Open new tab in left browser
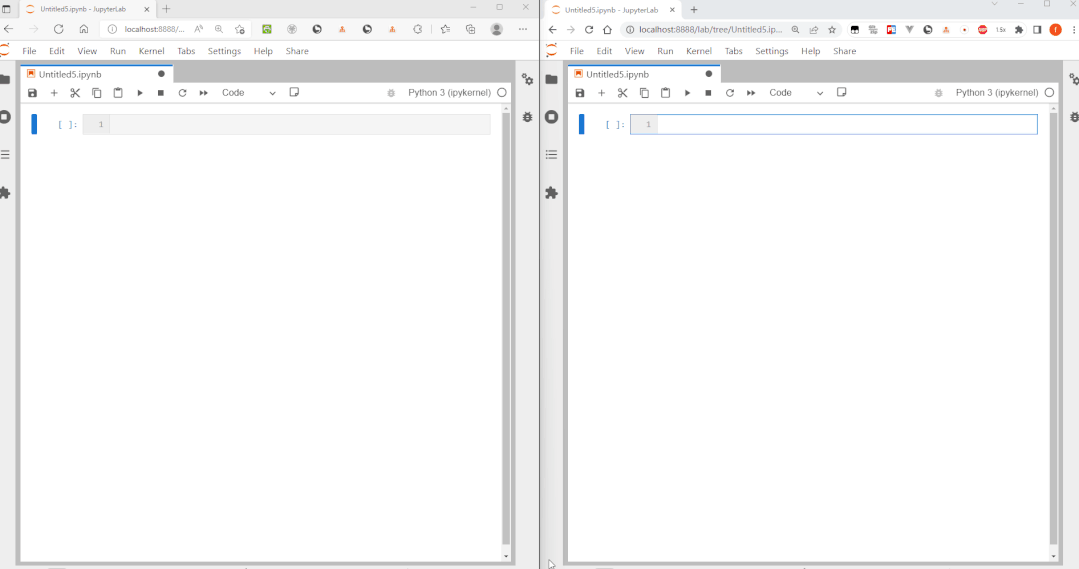The width and height of the screenshot is (1079, 569). click(x=166, y=9)
